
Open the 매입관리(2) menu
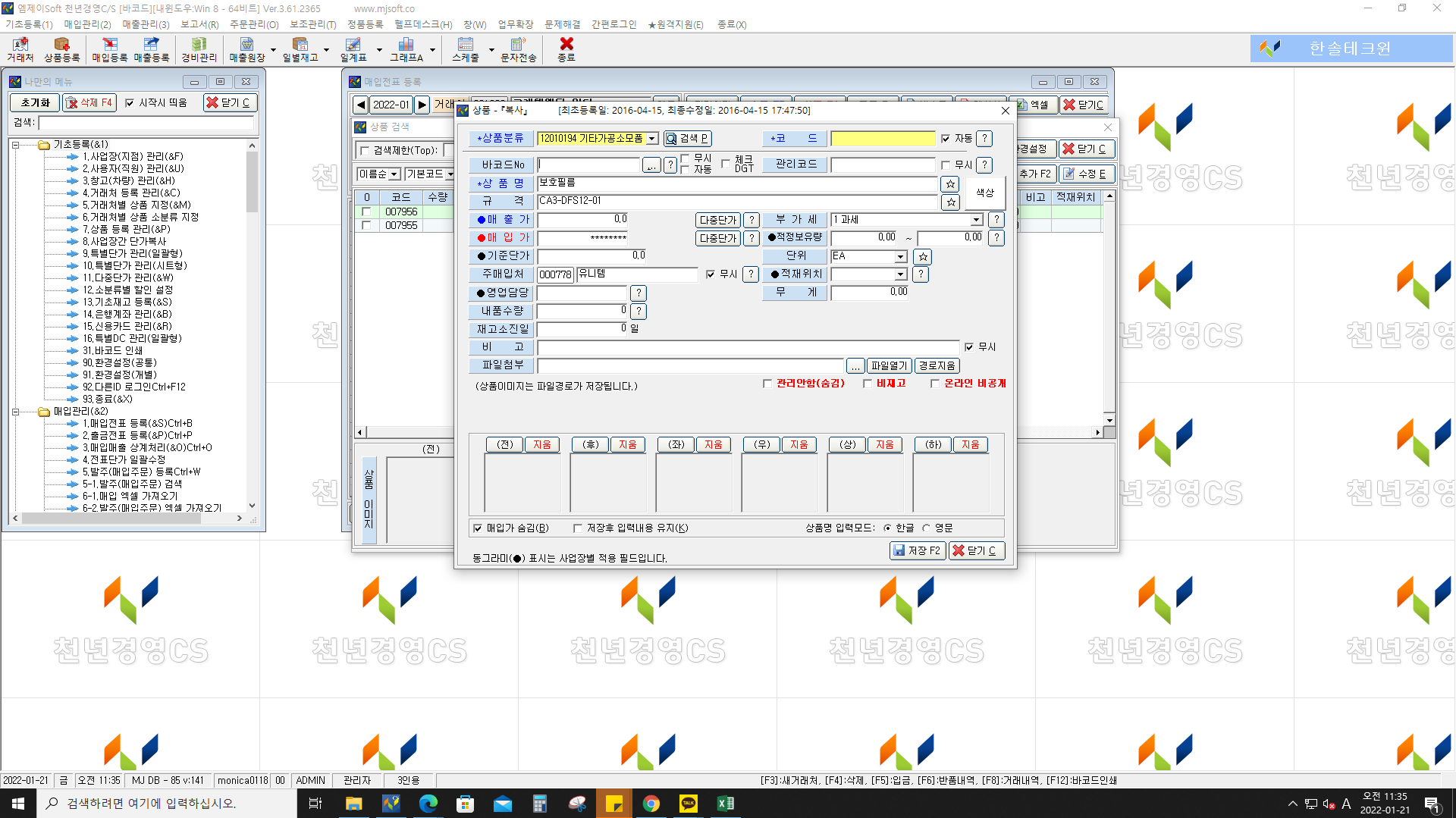[87, 24]
